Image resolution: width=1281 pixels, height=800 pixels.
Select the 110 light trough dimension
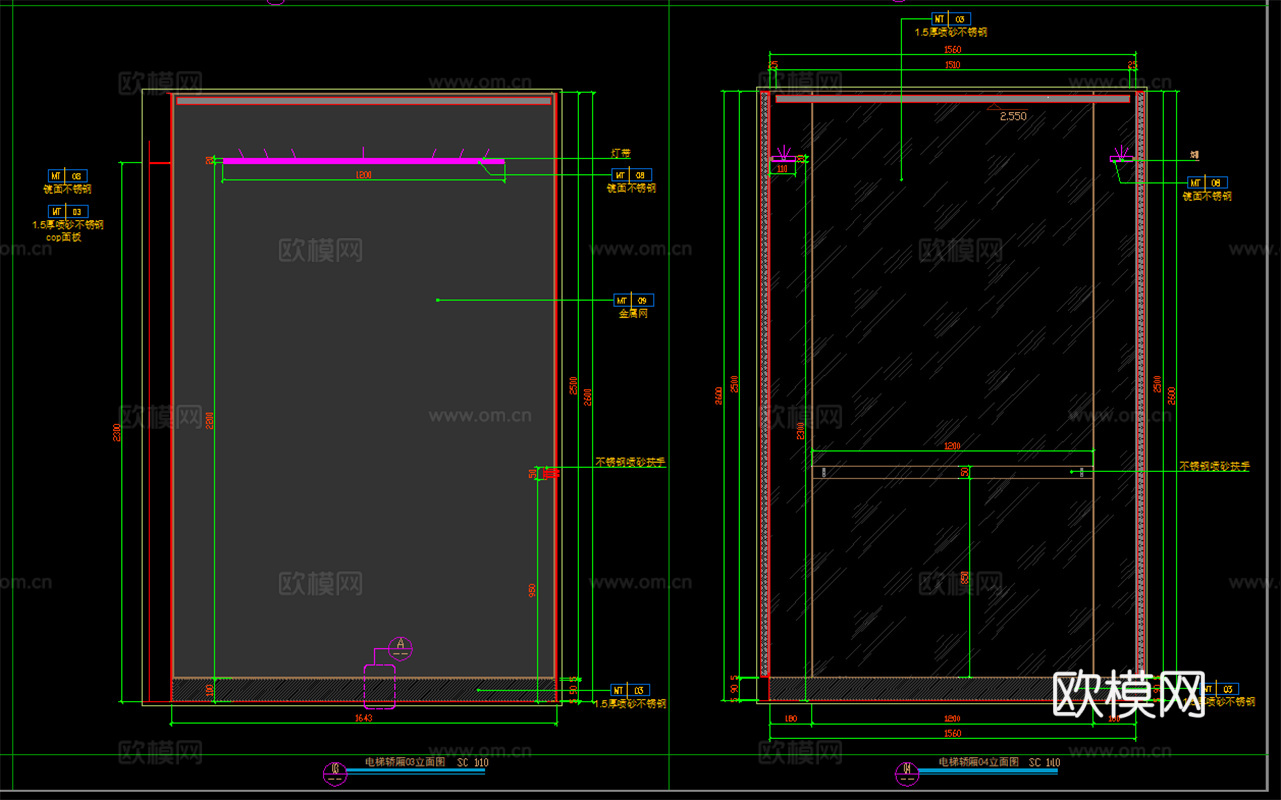coord(781,169)
